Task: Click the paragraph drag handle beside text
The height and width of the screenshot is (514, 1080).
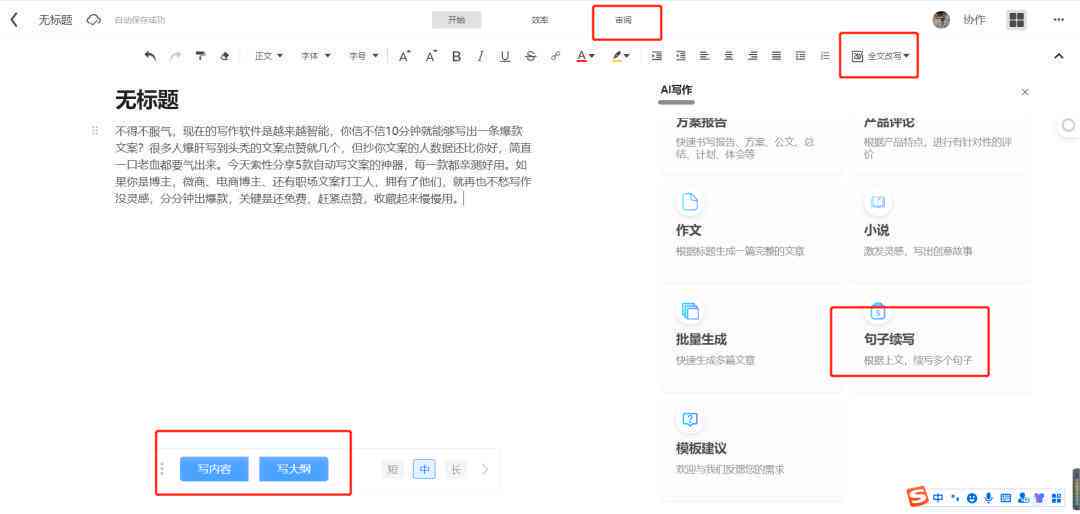Action: pos(96,130)
